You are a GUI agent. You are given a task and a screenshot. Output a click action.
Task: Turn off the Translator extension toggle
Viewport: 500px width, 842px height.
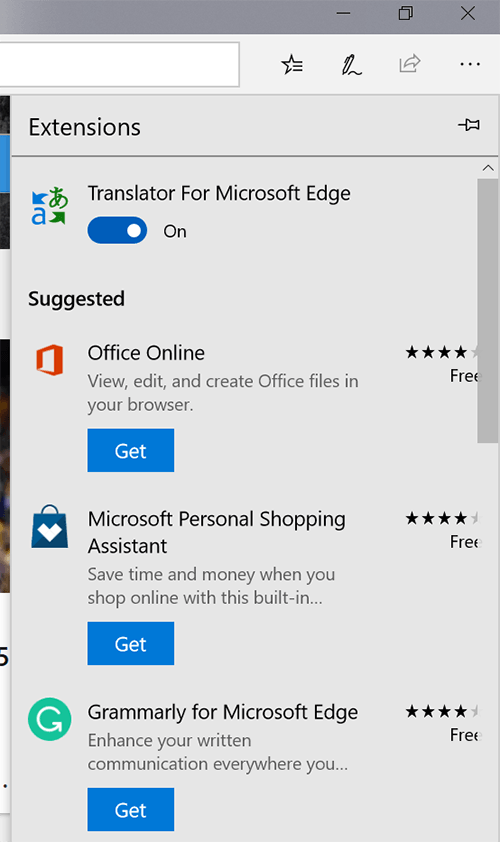click(x=117, y=230)
